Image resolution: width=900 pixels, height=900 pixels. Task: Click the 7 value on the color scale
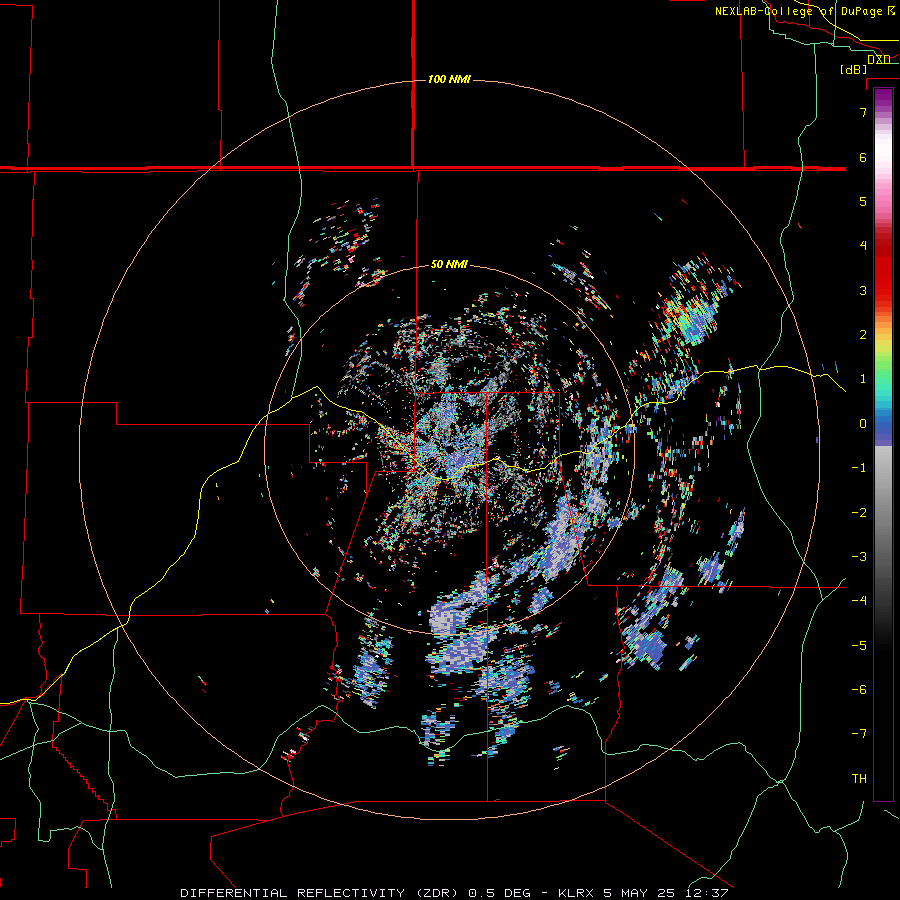[863, 112]
